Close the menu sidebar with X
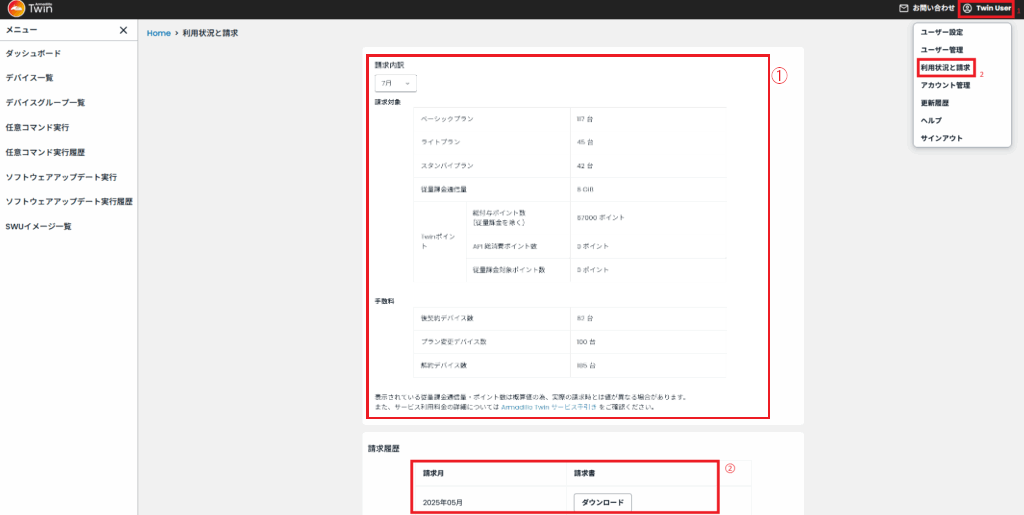Viewport: 1024px width, 515px height. point(123,30)
